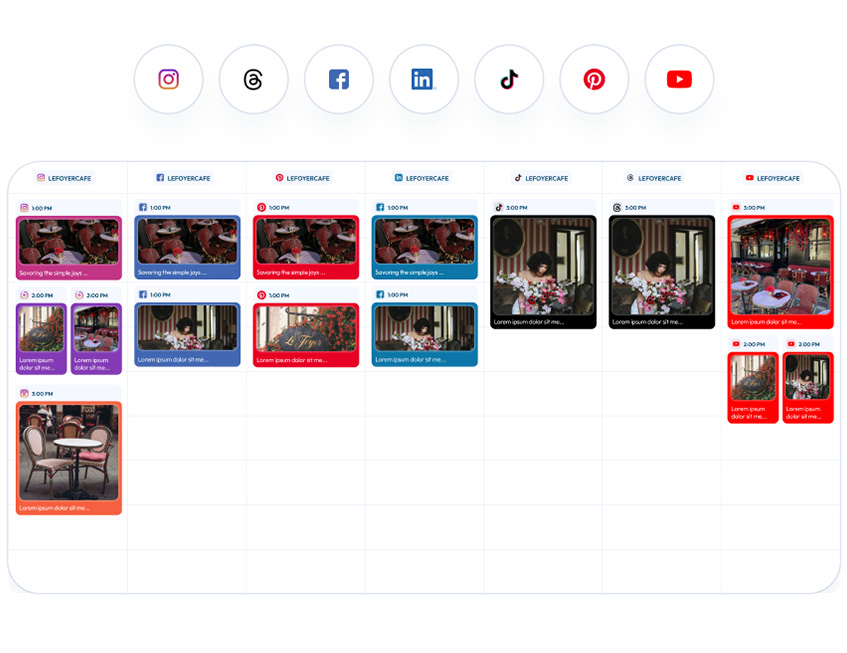Select the YouTube circle icon at top
This screenshot has height=653, width=847.
(x=679, y=79)
